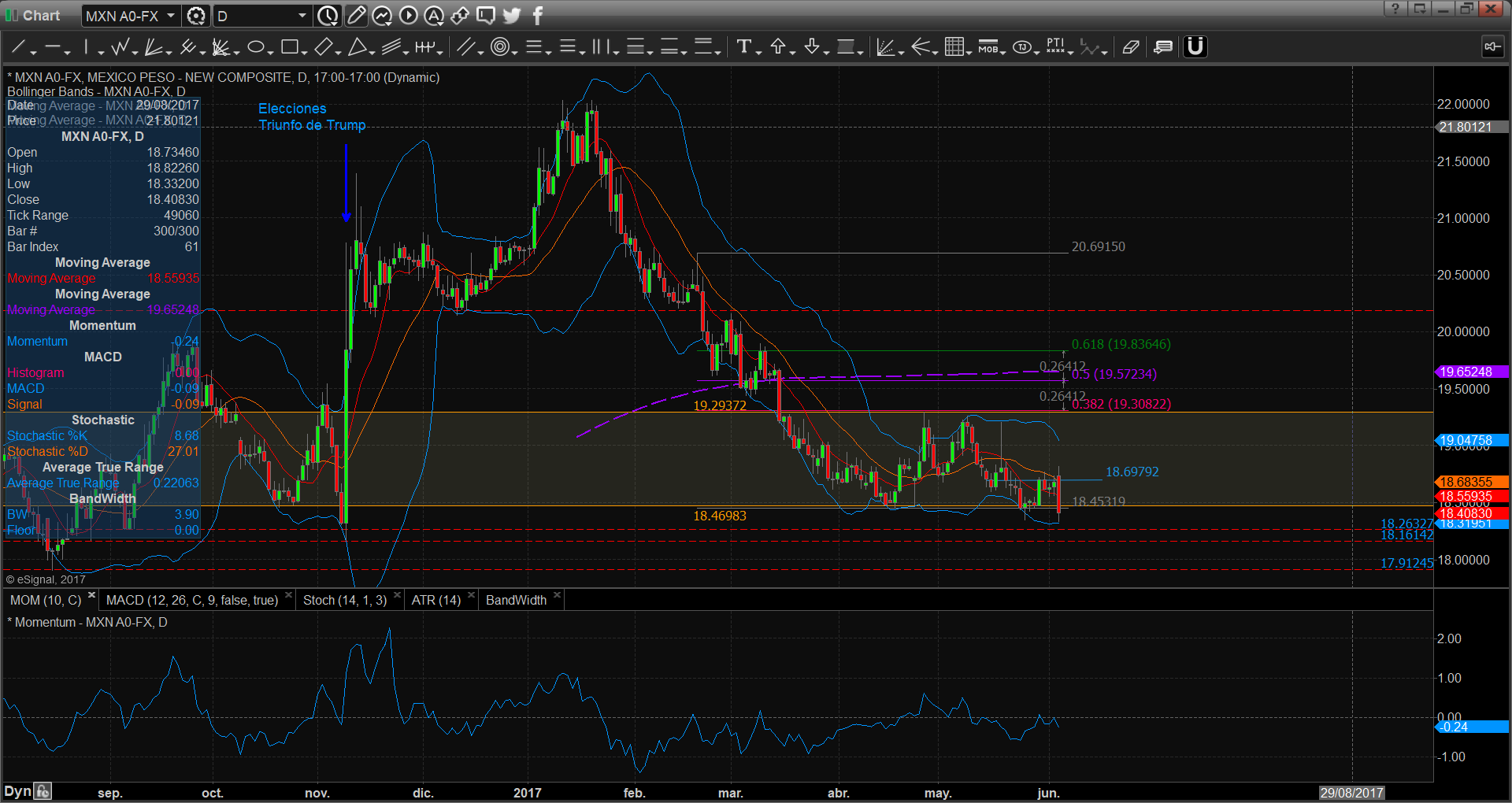Screen dimensions: 1512x803
Task: Click the symbol link arrows icon
Action: coord(460,16)
